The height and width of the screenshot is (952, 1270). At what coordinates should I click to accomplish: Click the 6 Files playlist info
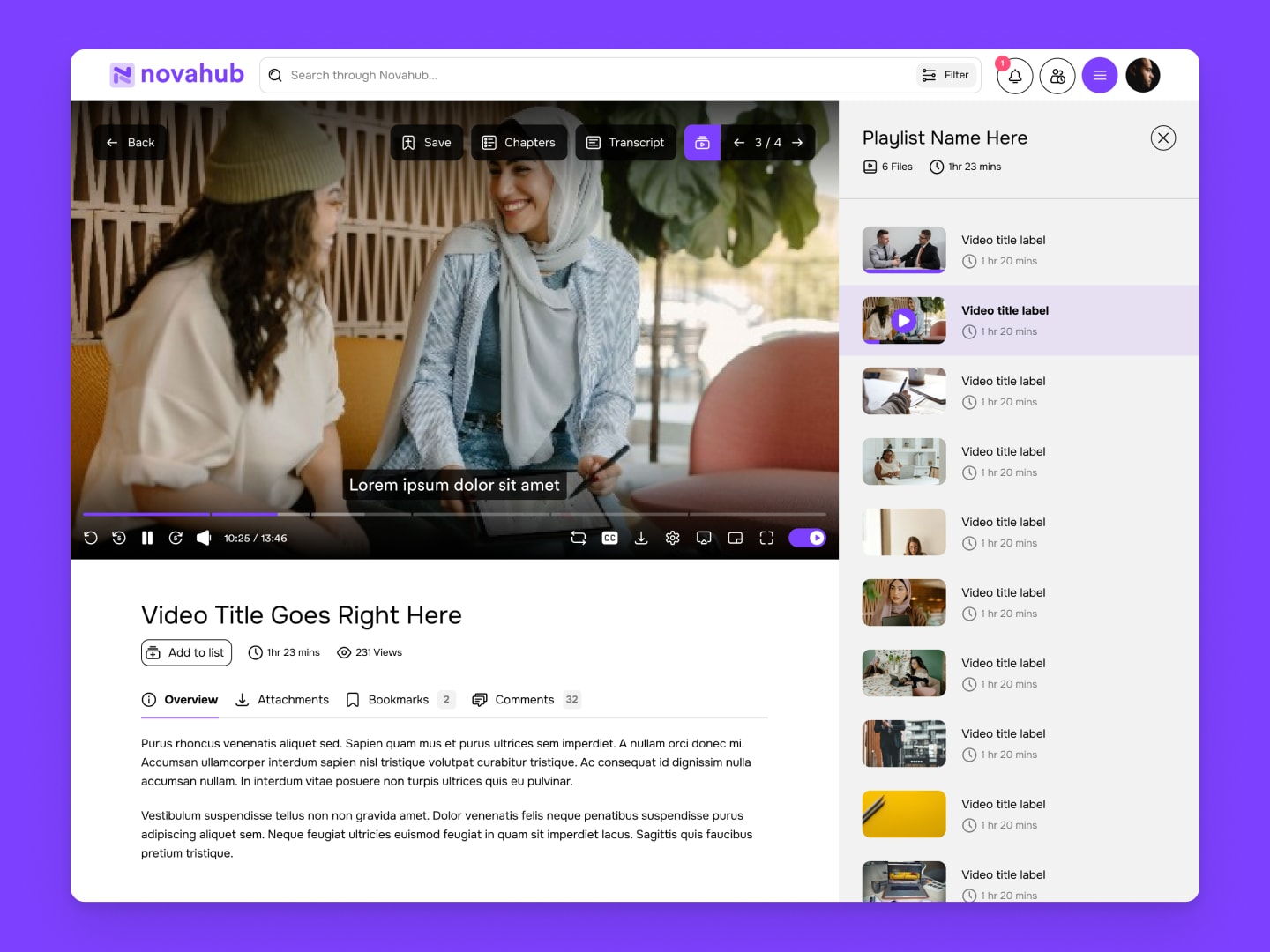888,167
